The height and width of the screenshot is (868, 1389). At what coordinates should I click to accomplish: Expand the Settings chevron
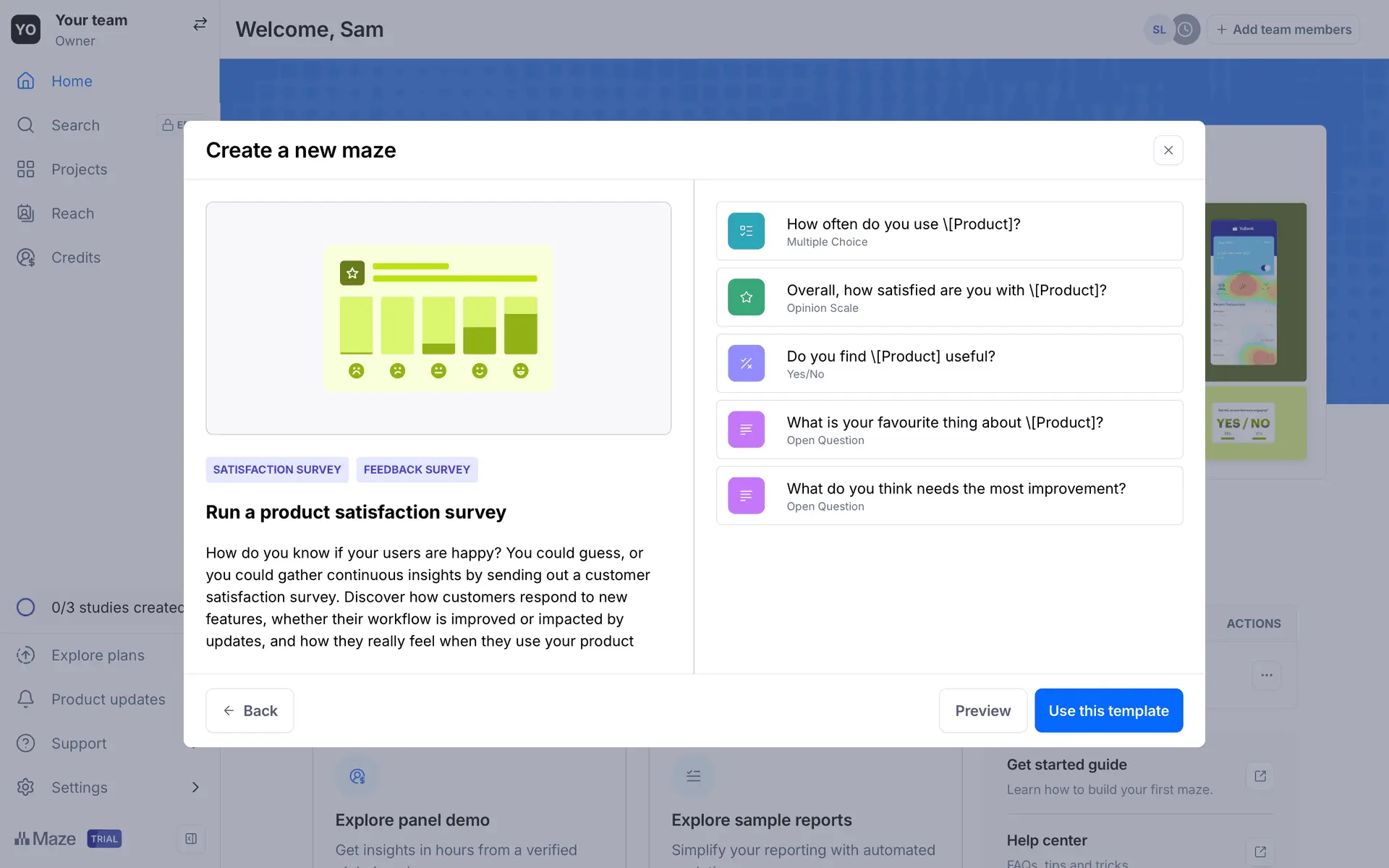(x=195, y=787)
